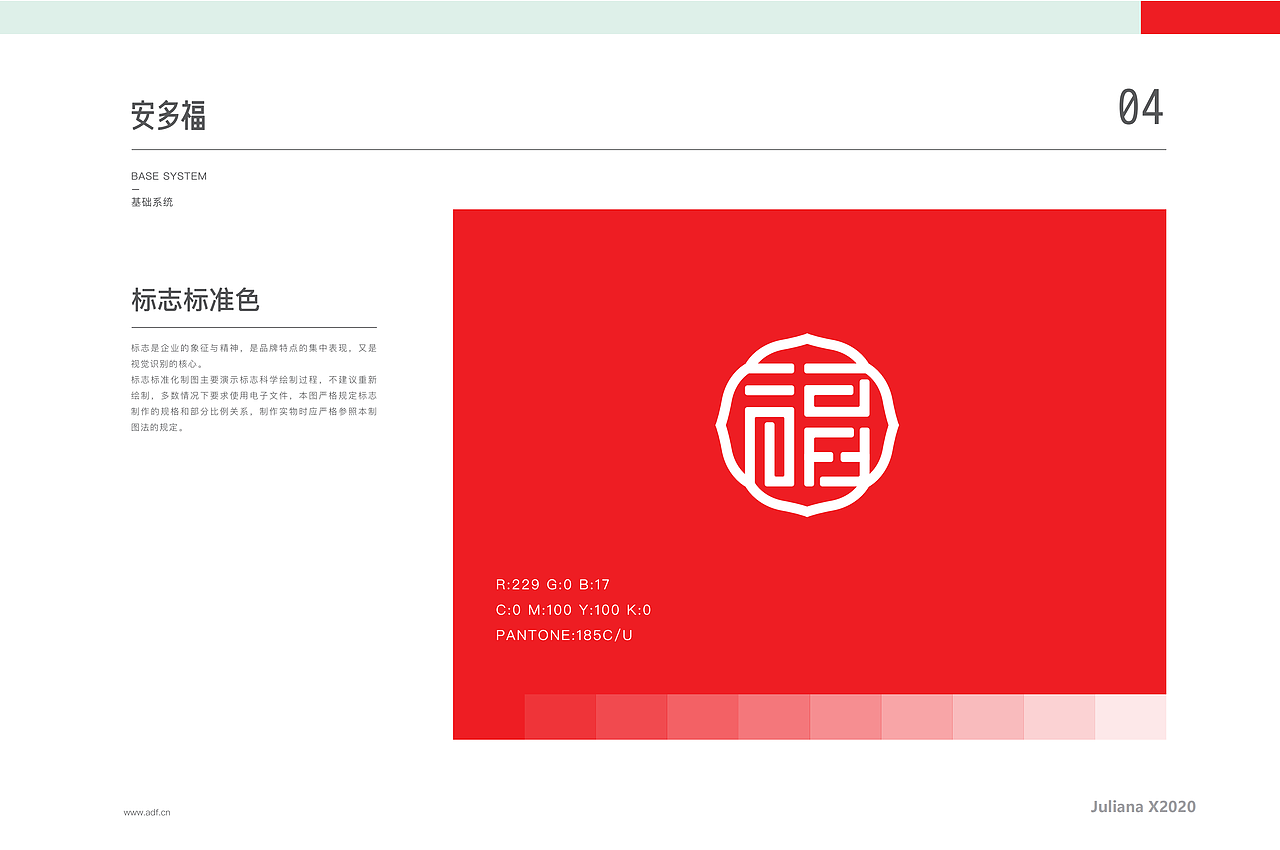The height and width of the screenshot is (850, 1280).
Task: Click the white circular logo emblem
Action: click(807, 425)
